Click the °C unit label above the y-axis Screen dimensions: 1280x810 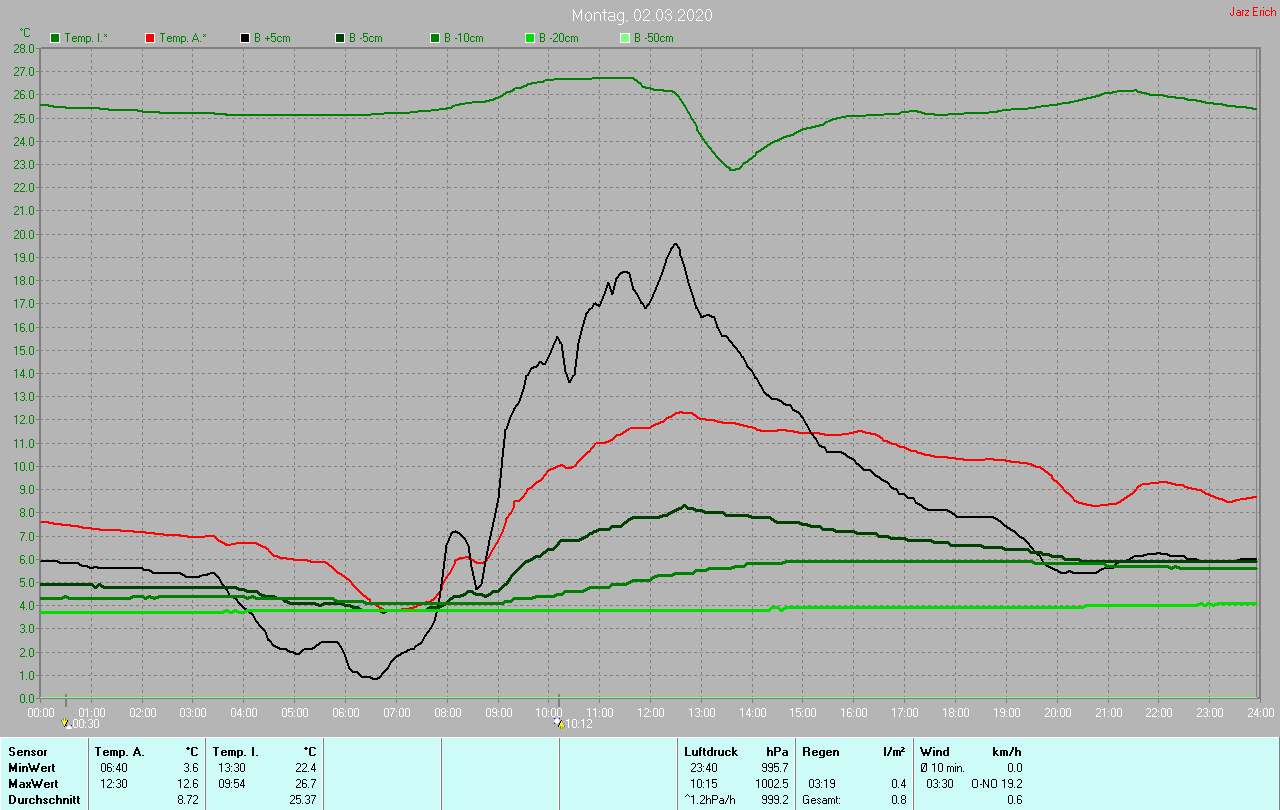[25, 32]
